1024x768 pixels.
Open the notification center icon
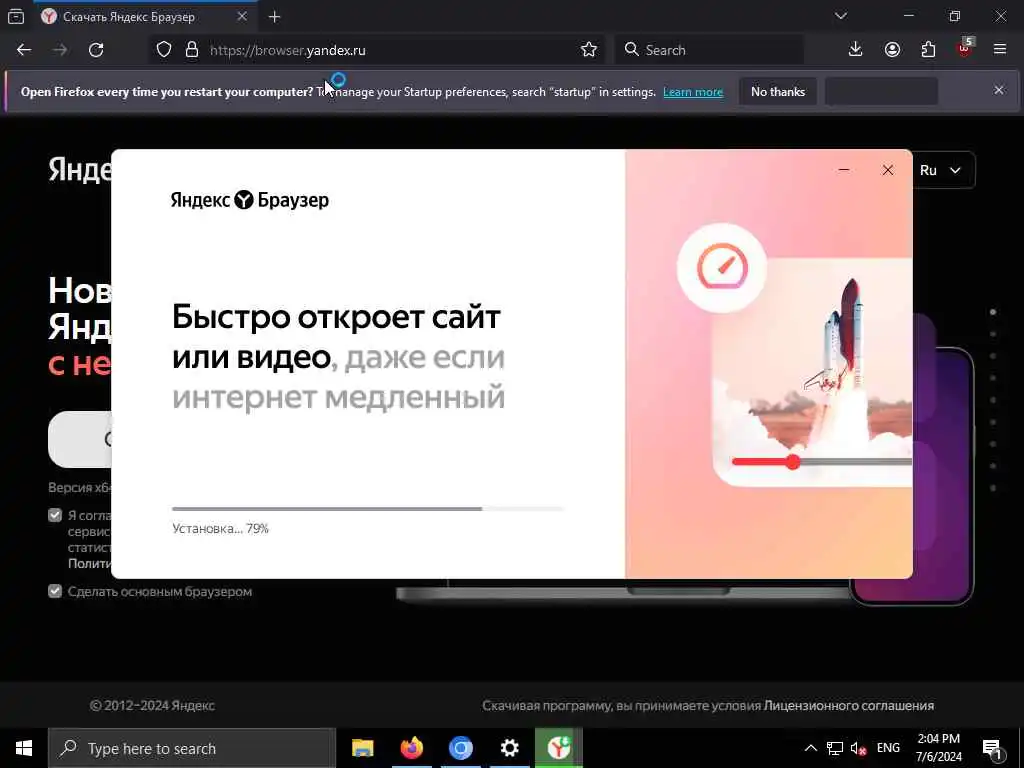click(993, 748)
